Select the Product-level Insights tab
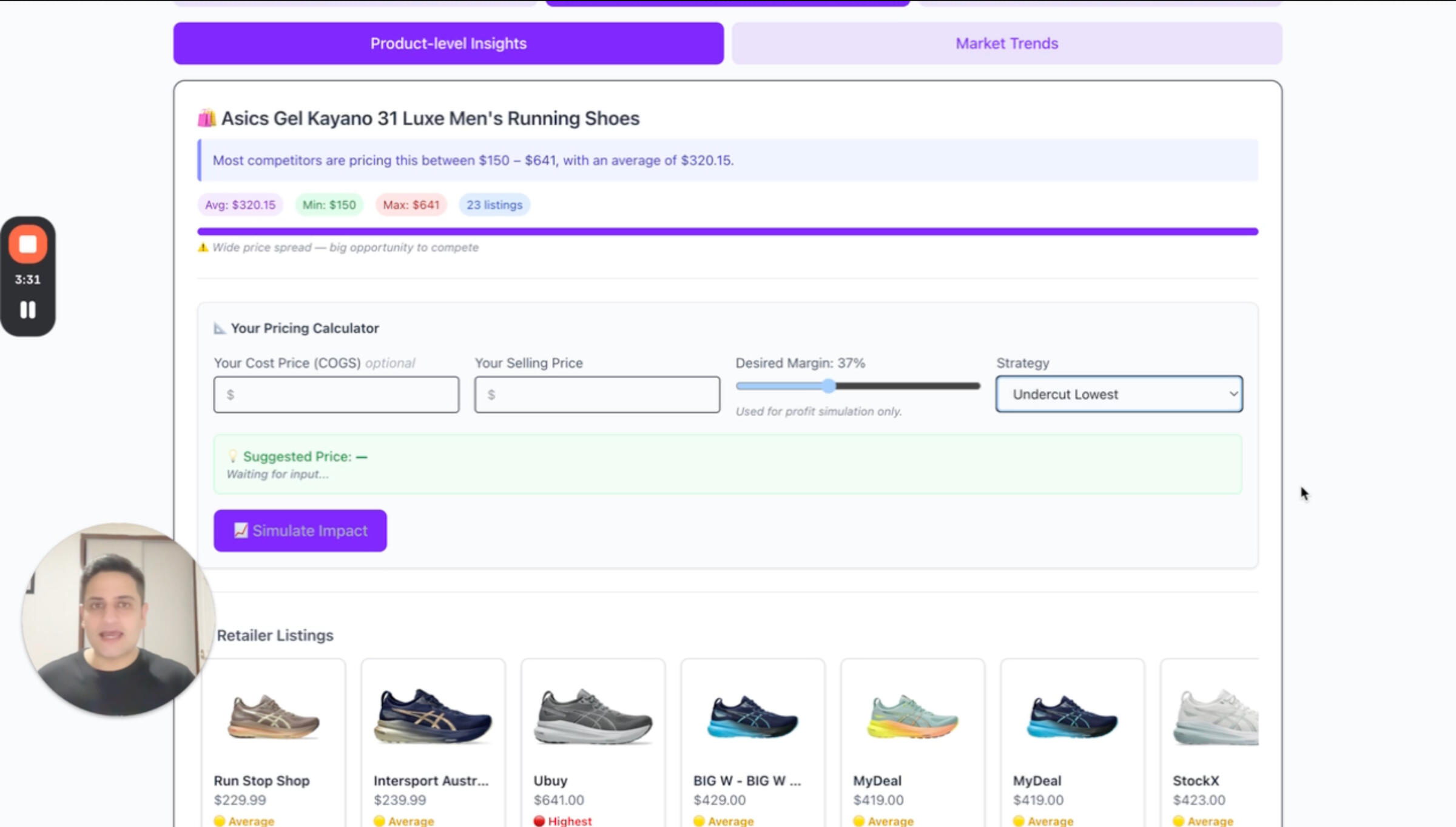 [448, 44]
